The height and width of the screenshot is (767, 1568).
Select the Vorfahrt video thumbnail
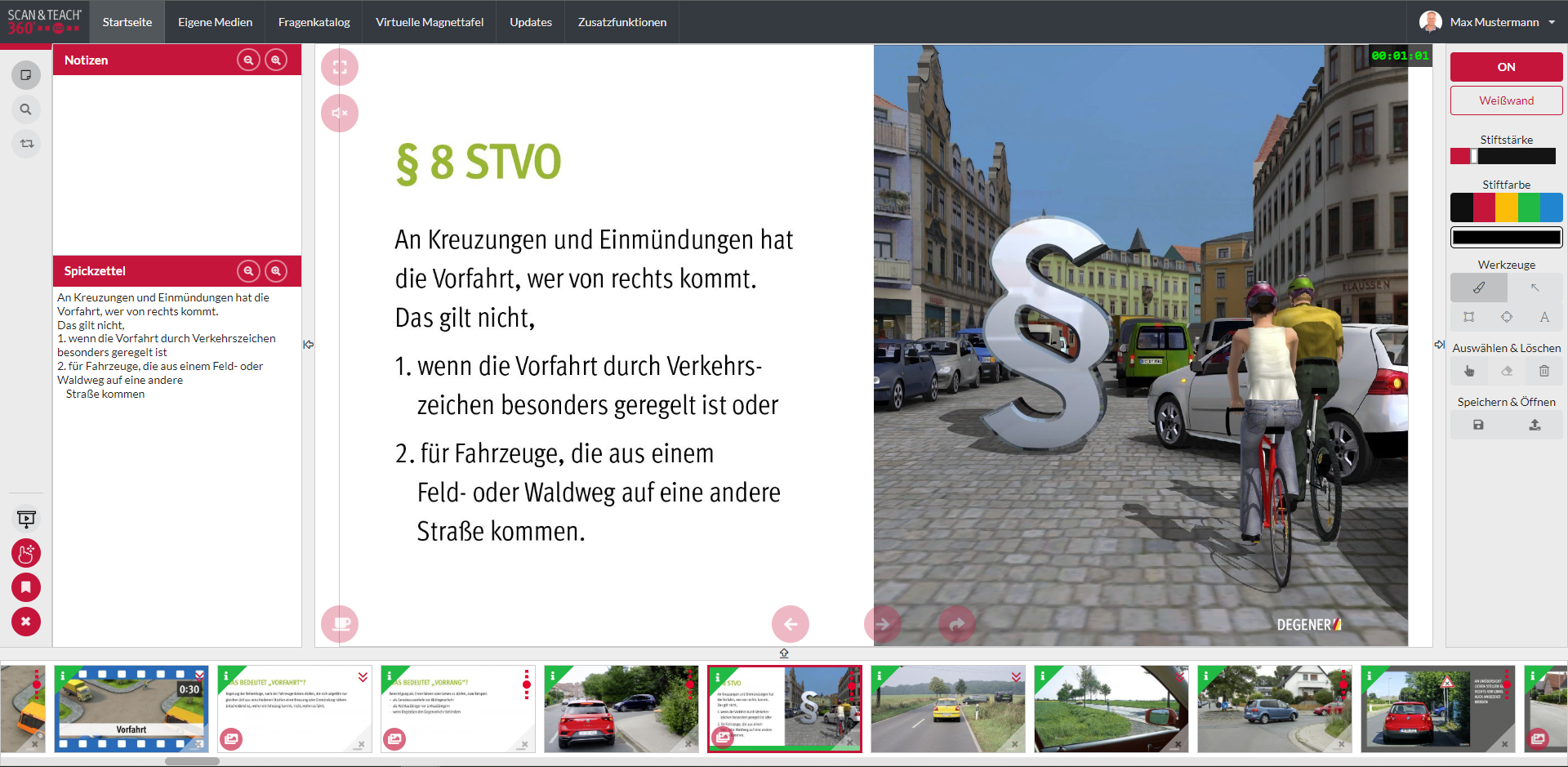(131, 709)
